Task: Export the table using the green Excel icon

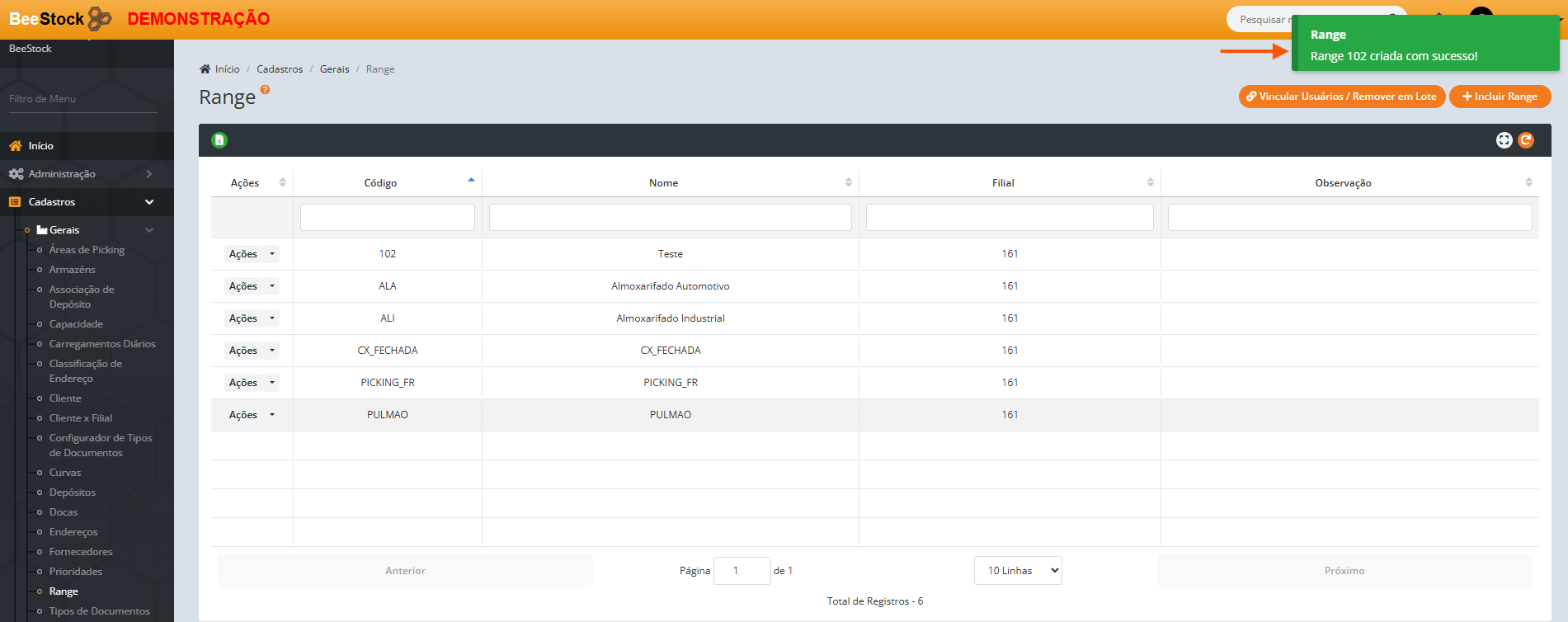Action: 219,140
